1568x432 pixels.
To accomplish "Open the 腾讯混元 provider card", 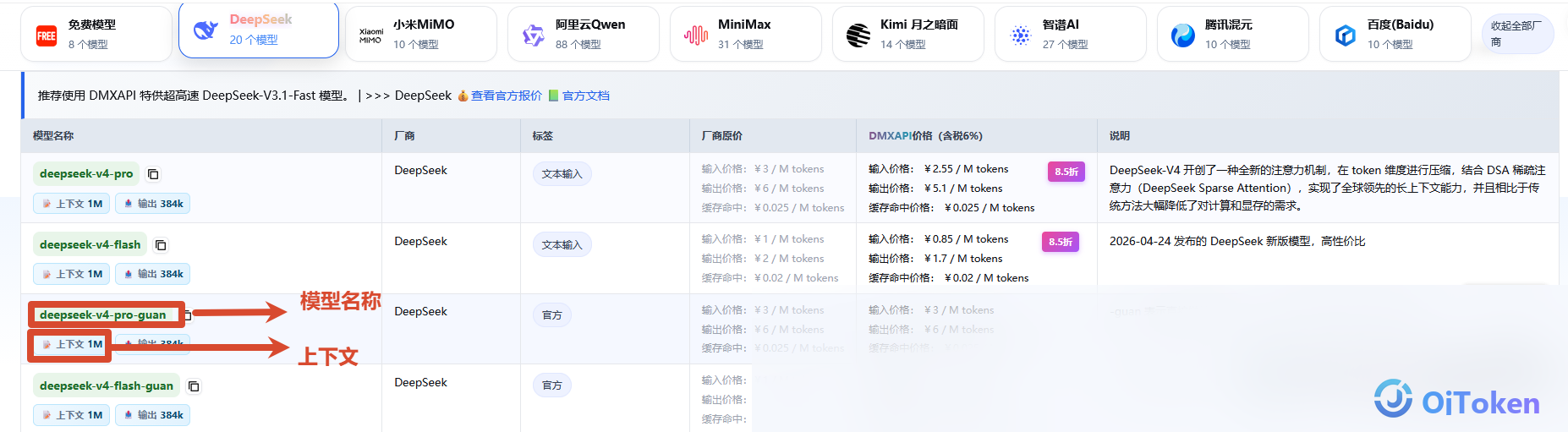I will tap(1233, 34).
